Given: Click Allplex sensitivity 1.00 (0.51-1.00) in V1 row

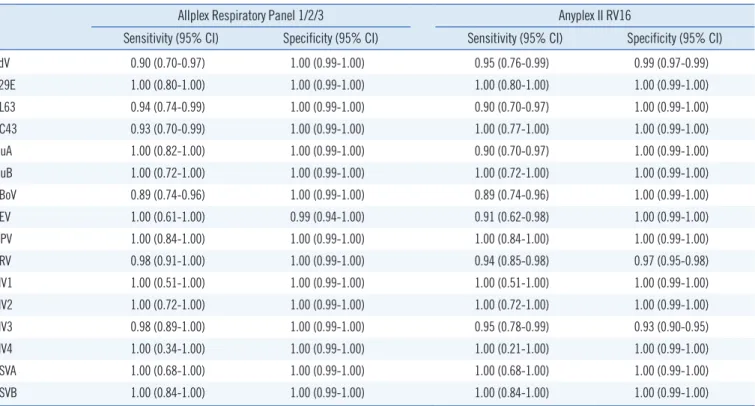Looking at the screenshot, I should 168,283.
